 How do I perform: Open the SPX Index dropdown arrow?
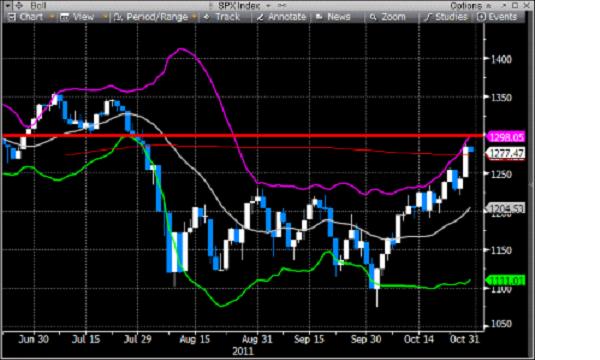269,5
